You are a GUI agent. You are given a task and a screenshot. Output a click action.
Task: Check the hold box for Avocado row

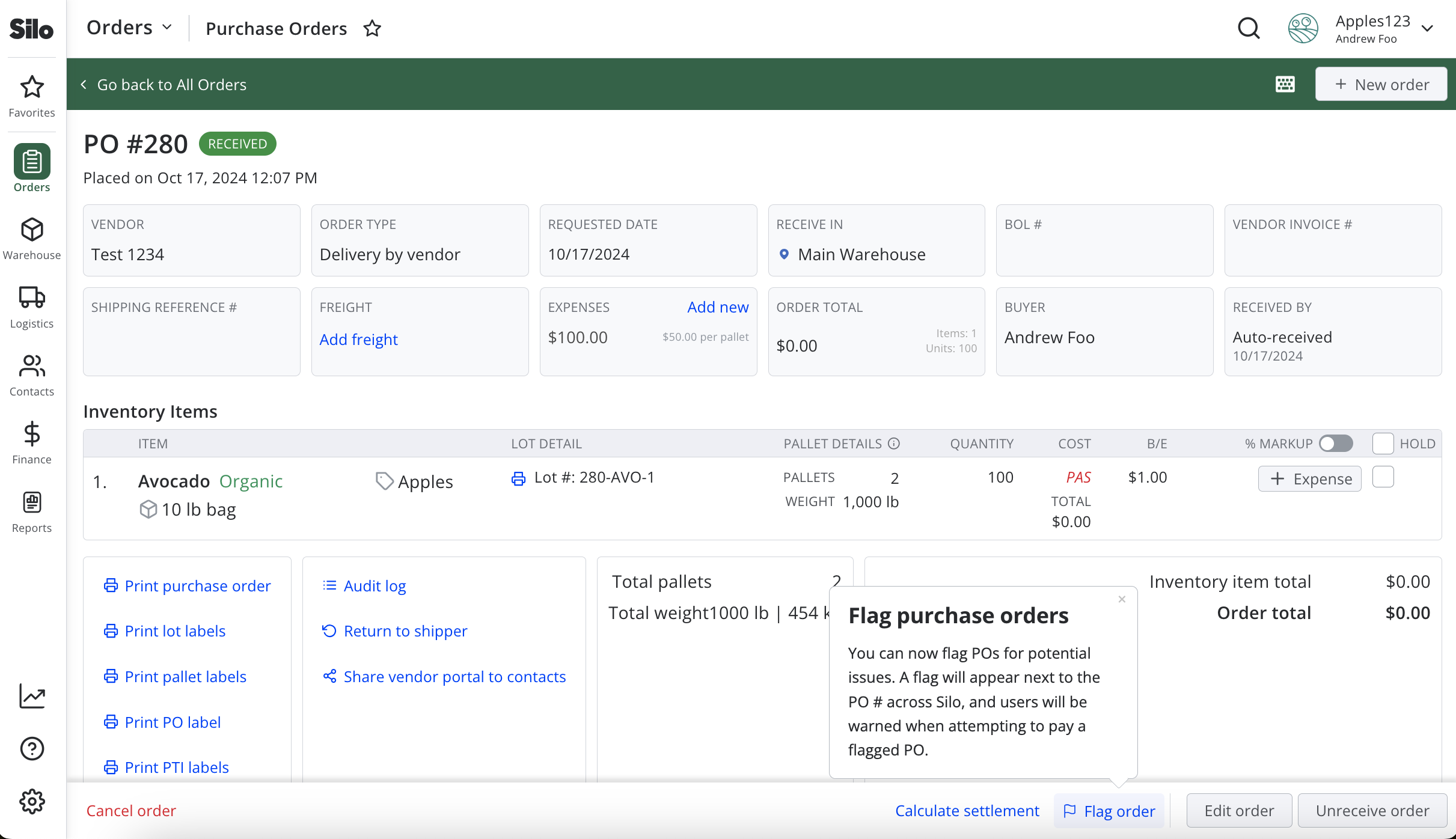point(1383,477)
